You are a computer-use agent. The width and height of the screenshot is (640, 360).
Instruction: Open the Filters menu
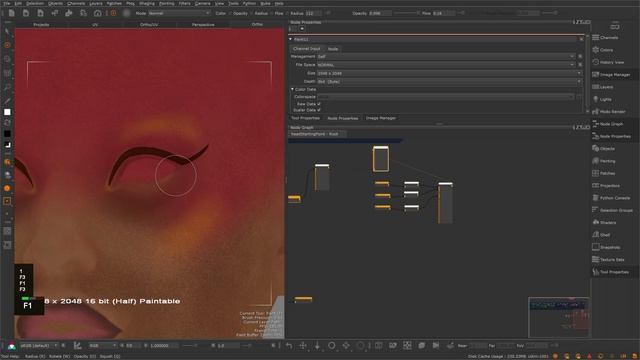tap(184, 3)
